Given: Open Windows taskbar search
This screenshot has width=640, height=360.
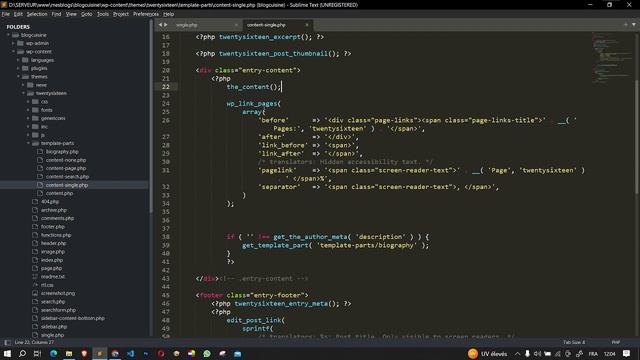Looking at the screenshot, I should pyautogui.click(x=22, y=353).
